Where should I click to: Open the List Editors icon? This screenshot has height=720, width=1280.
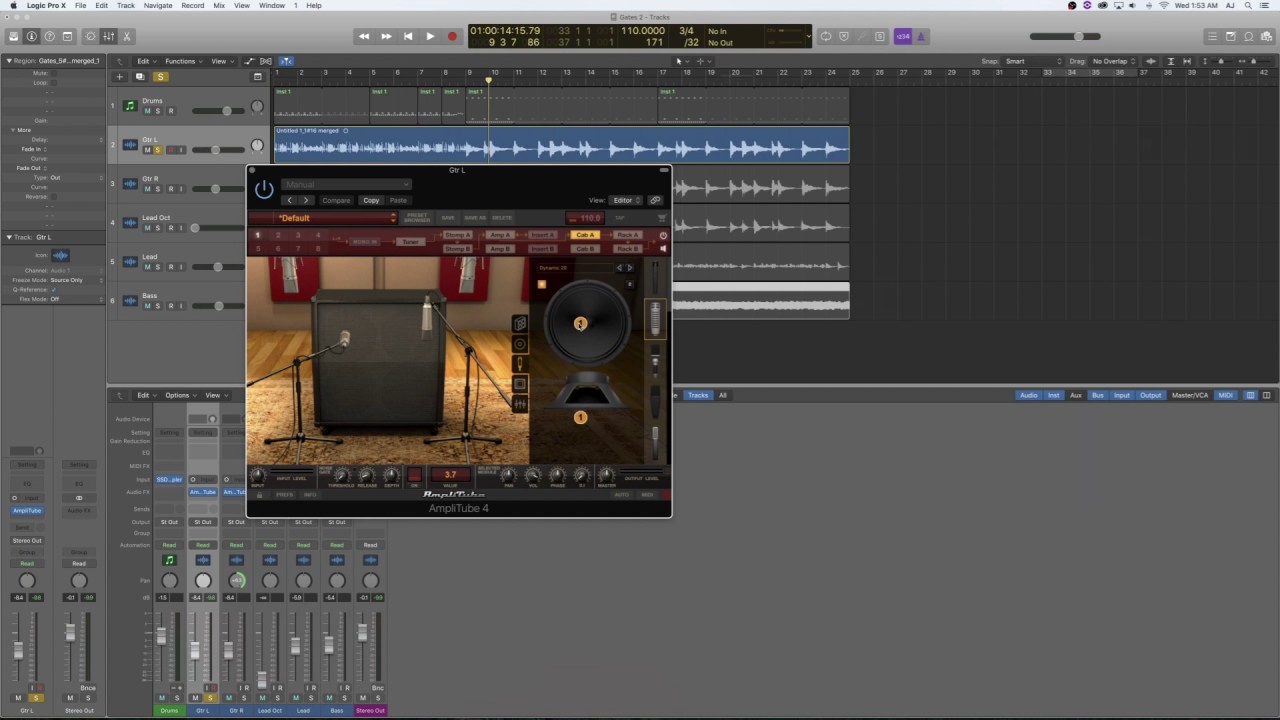(1213, 37)
